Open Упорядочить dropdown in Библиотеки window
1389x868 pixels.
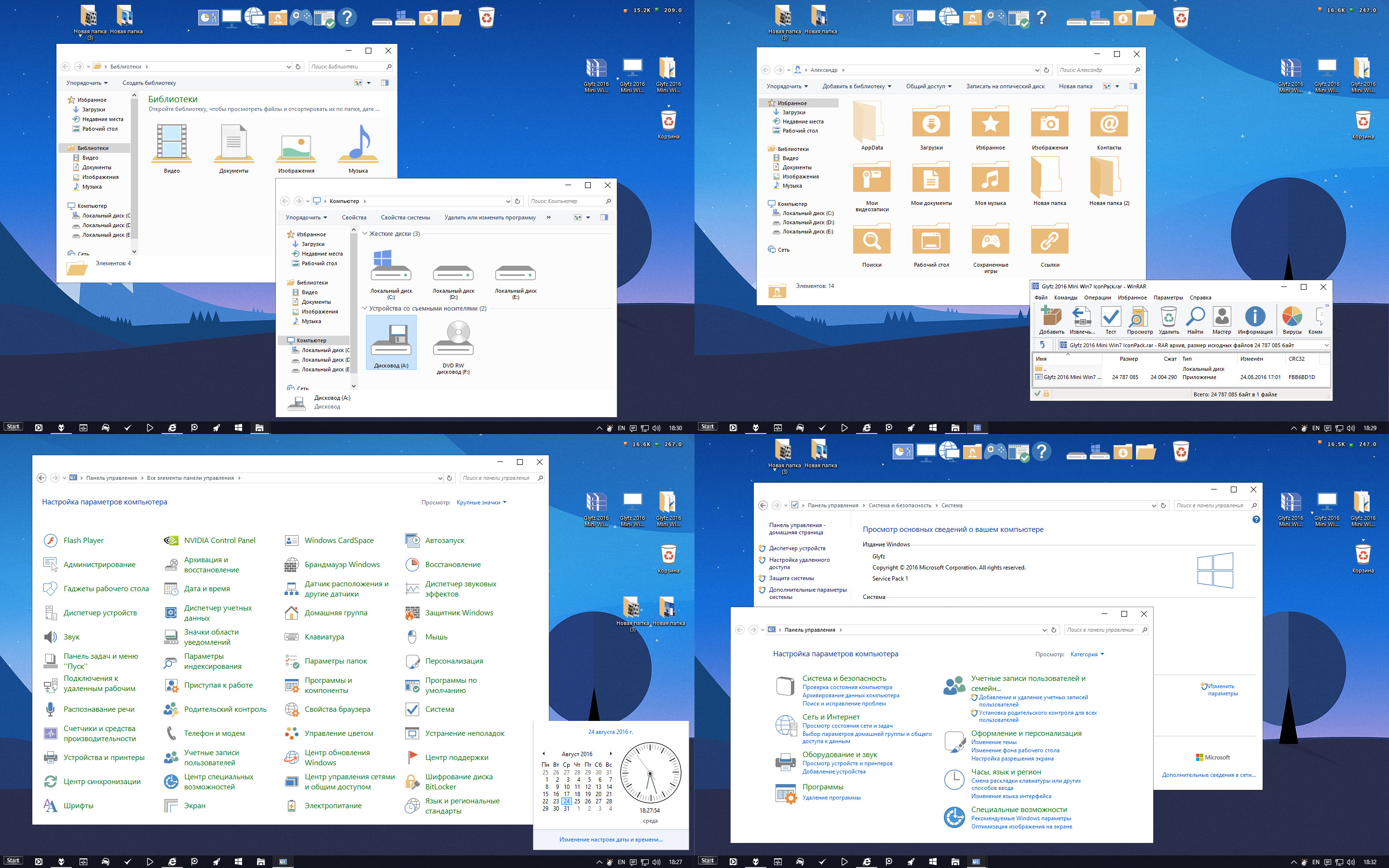tap(87, 82)
